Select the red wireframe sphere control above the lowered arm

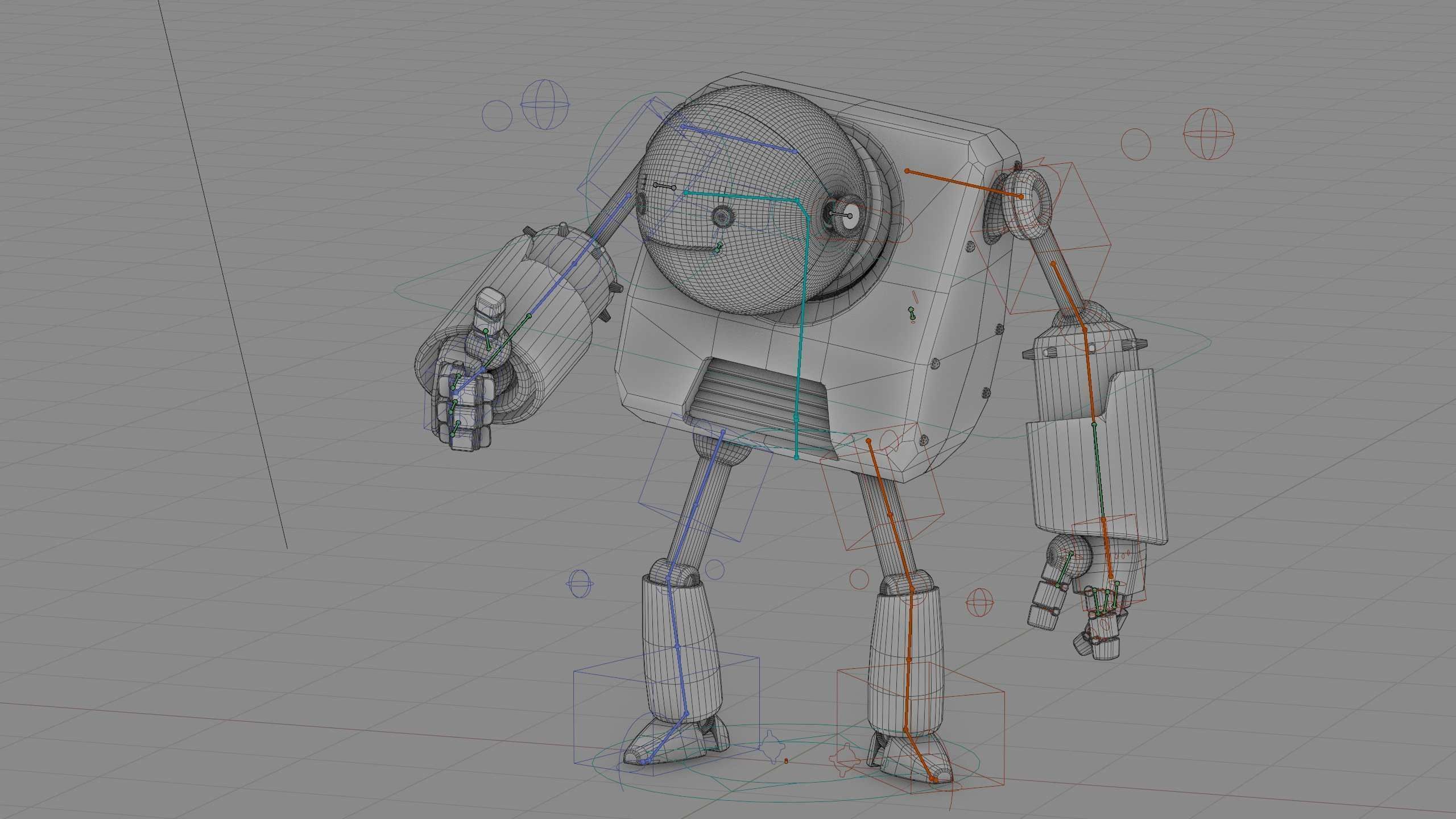point(1209,134)
